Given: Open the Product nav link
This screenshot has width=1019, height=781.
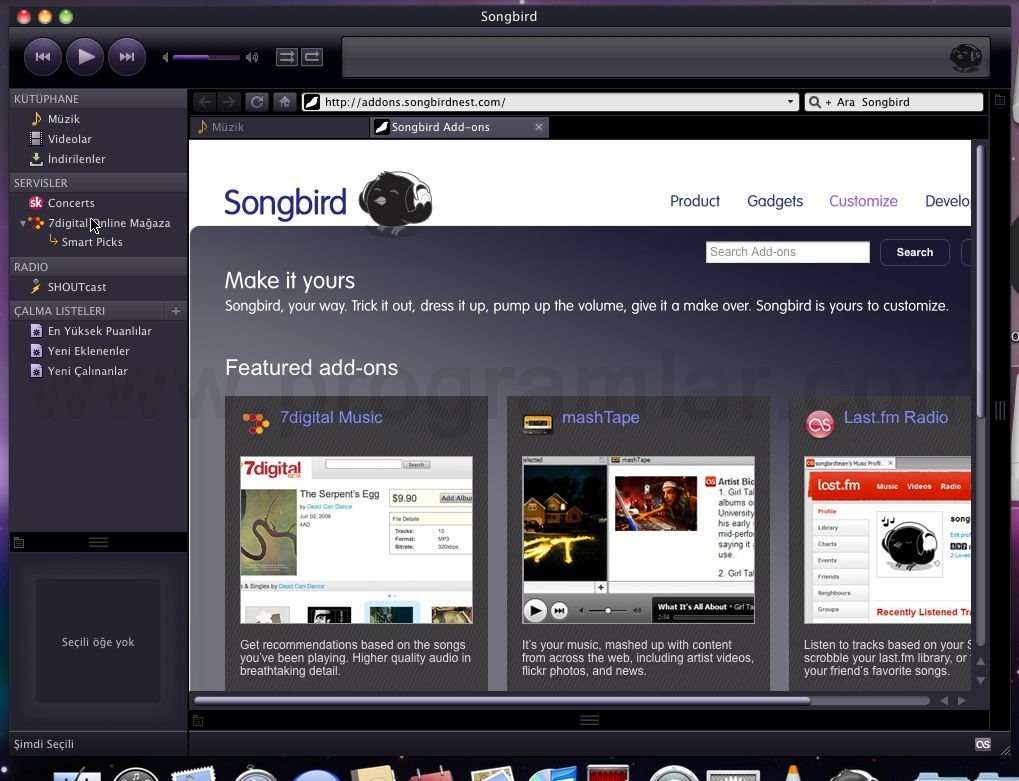Looking at the screenshot, I should [695, 201].
